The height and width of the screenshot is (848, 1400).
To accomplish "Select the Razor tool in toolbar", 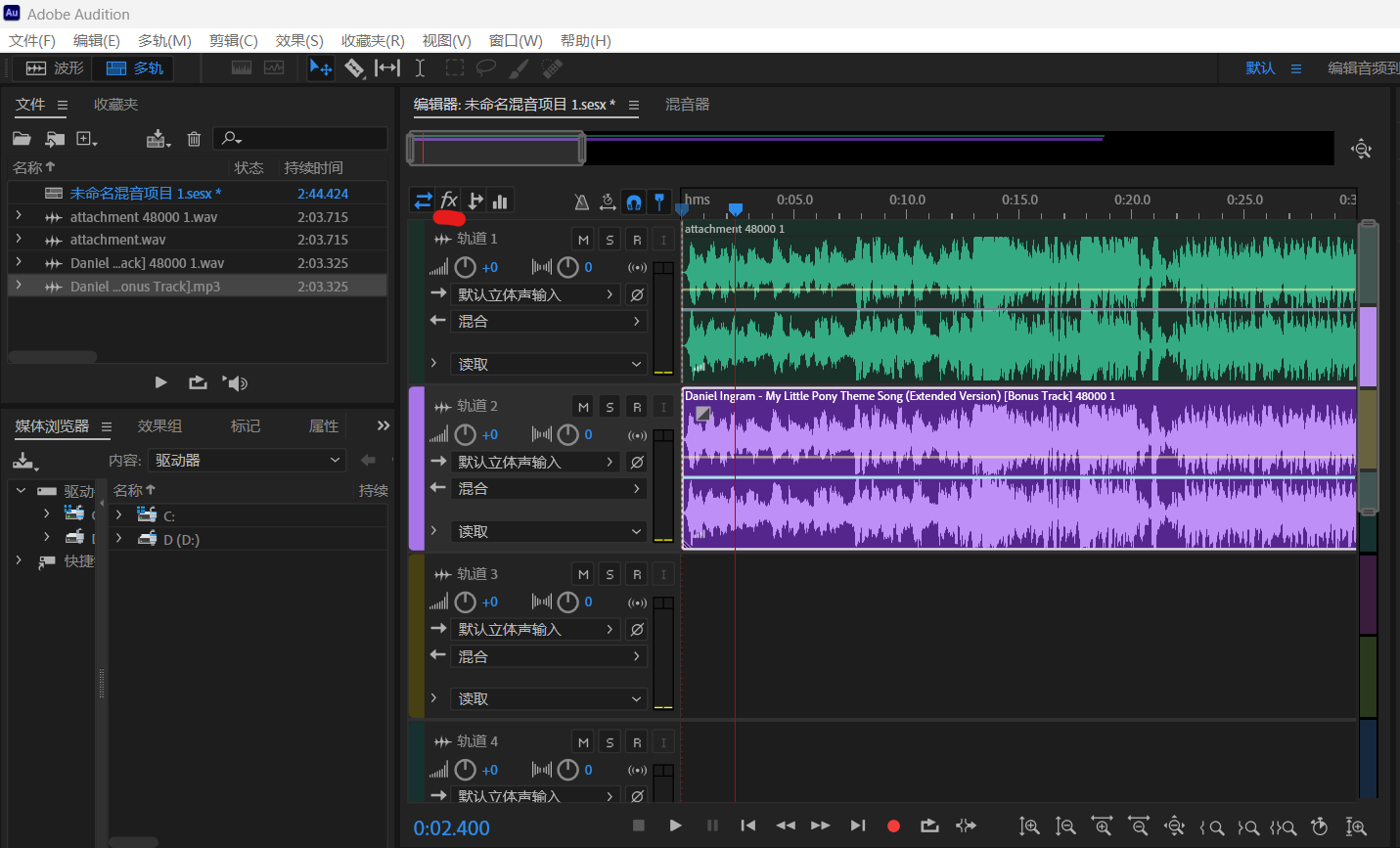I will click(354, 67).
